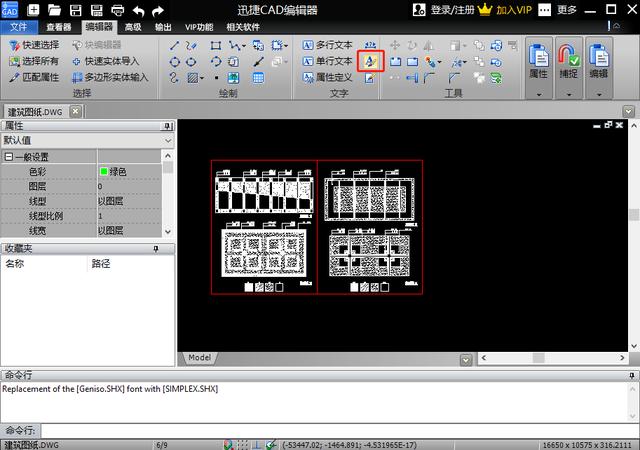Viewport: 640px width, 450px height.
Task: Select the Circle tool with center point
Action: click(174, 62)
